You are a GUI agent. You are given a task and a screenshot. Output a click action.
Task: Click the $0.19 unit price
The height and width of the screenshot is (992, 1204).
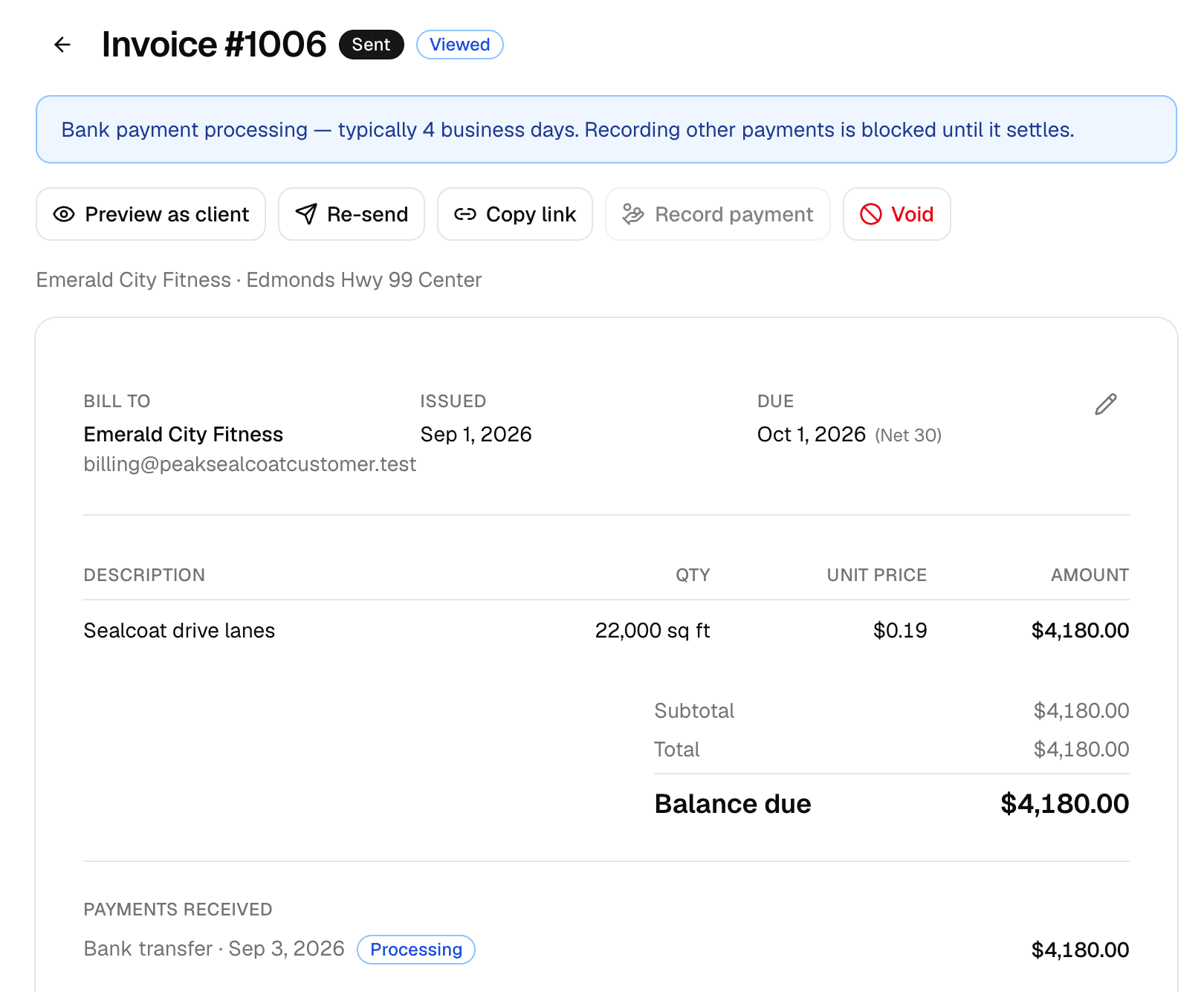tap(900, 631)
